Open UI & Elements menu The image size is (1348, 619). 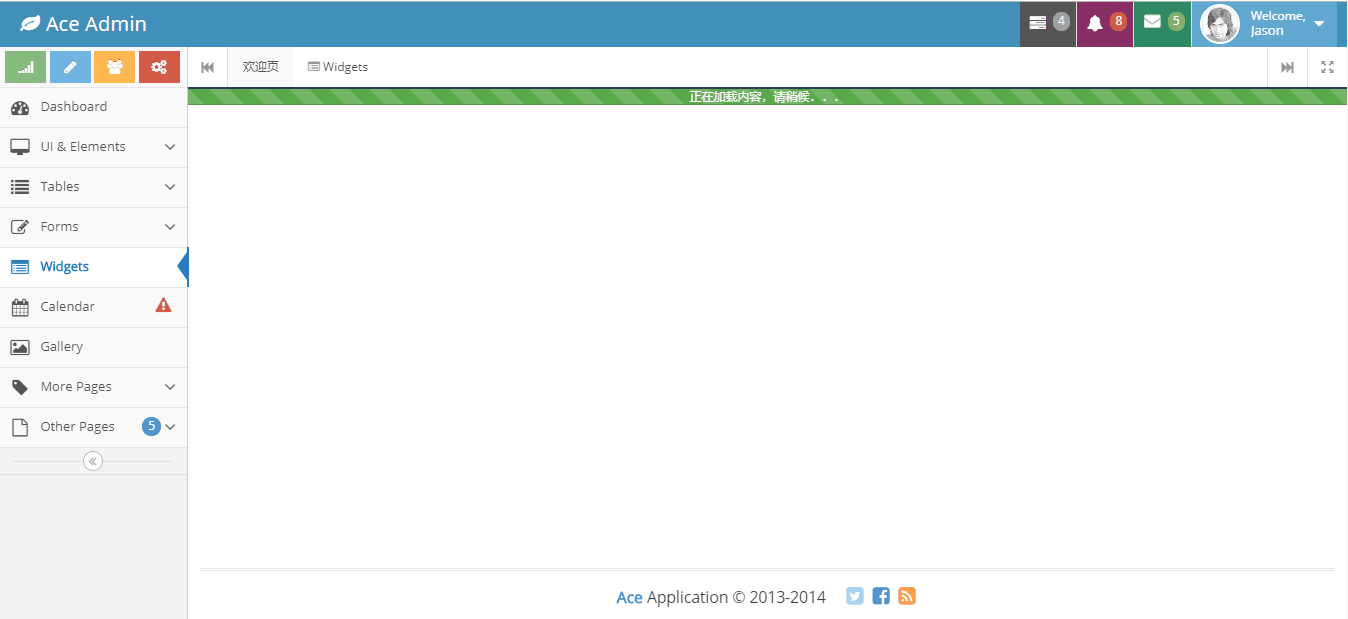click(94, 147)
